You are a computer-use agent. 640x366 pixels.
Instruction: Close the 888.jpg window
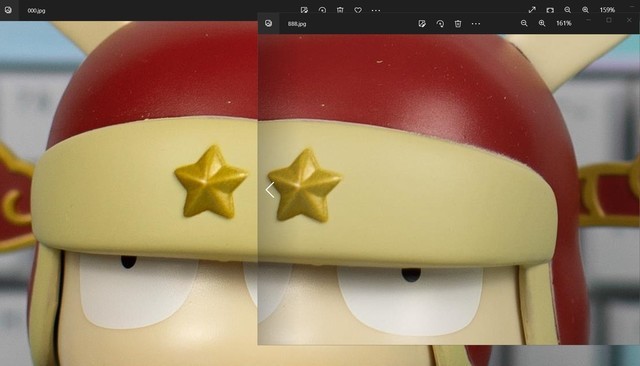pyautogui.click(x=629, y=20)
